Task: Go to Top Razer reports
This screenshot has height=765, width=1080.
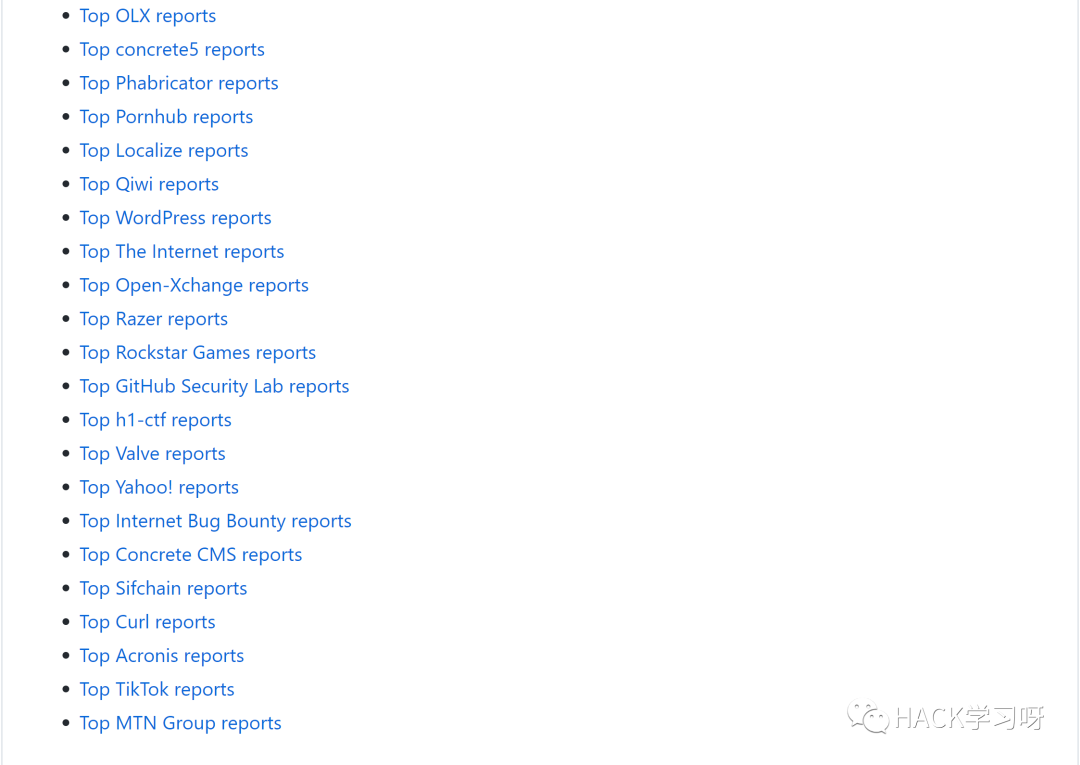Action: point(153,319)
